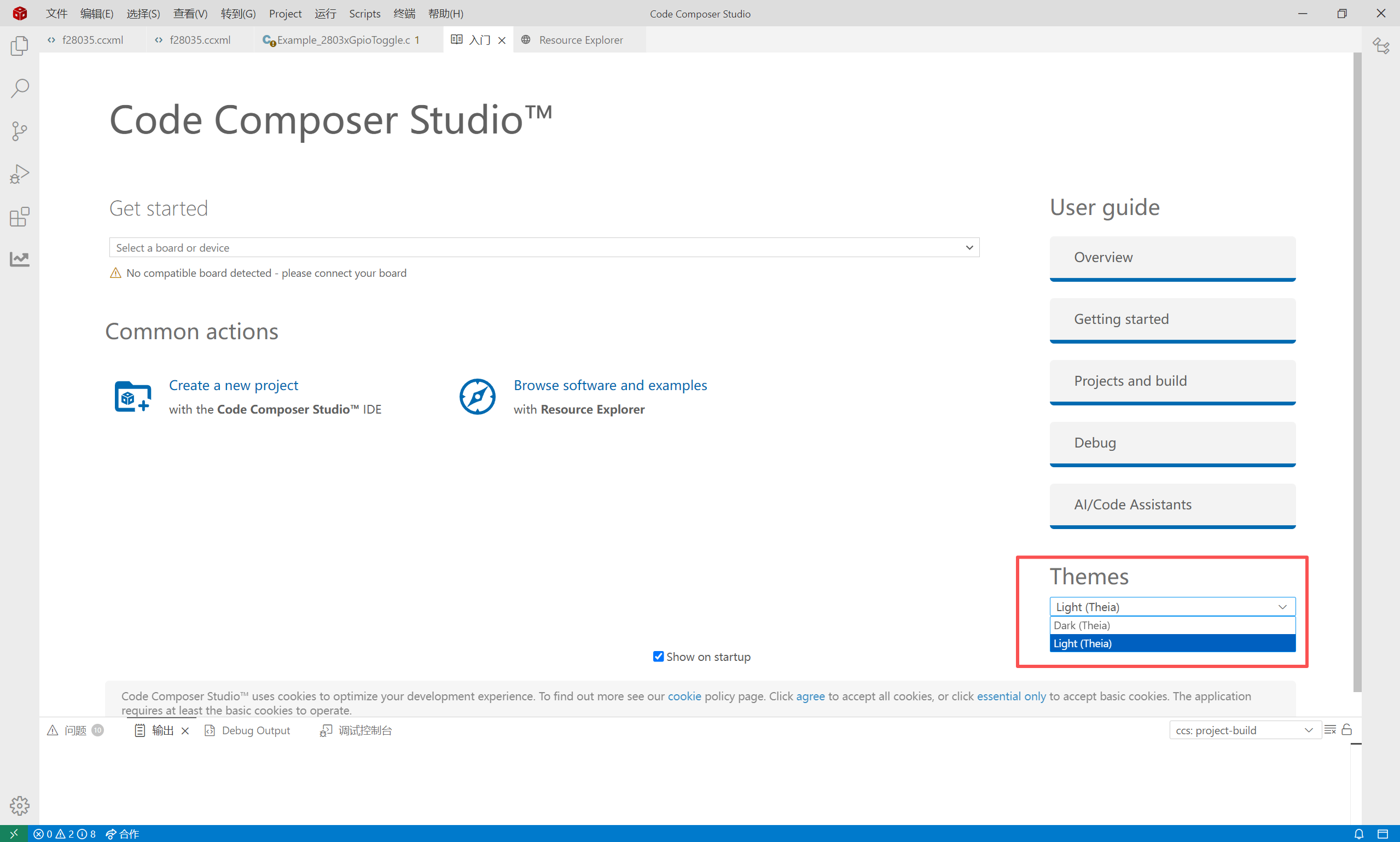The height and width of the screenshot is (842, 1400).
Task: Click Create a new project link
Action: click(x=233, y=385)
